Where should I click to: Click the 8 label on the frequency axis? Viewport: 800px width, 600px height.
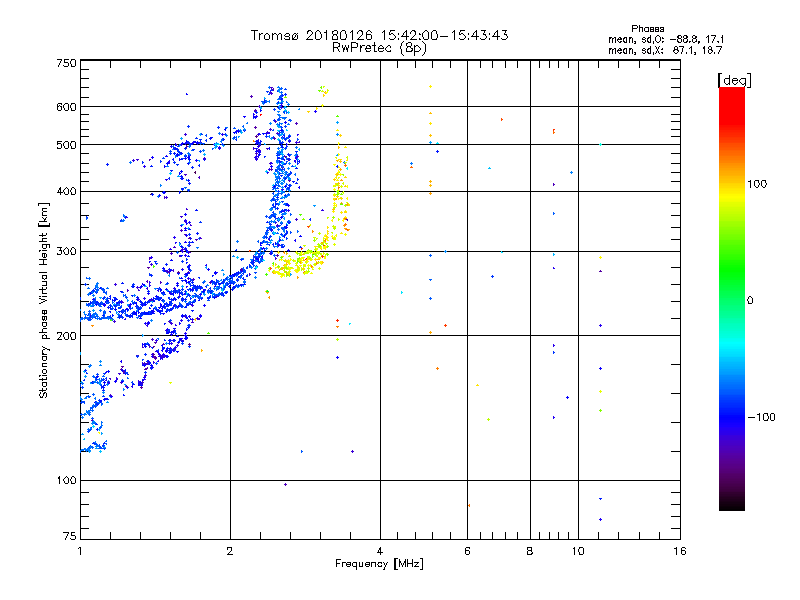(530, 551)
